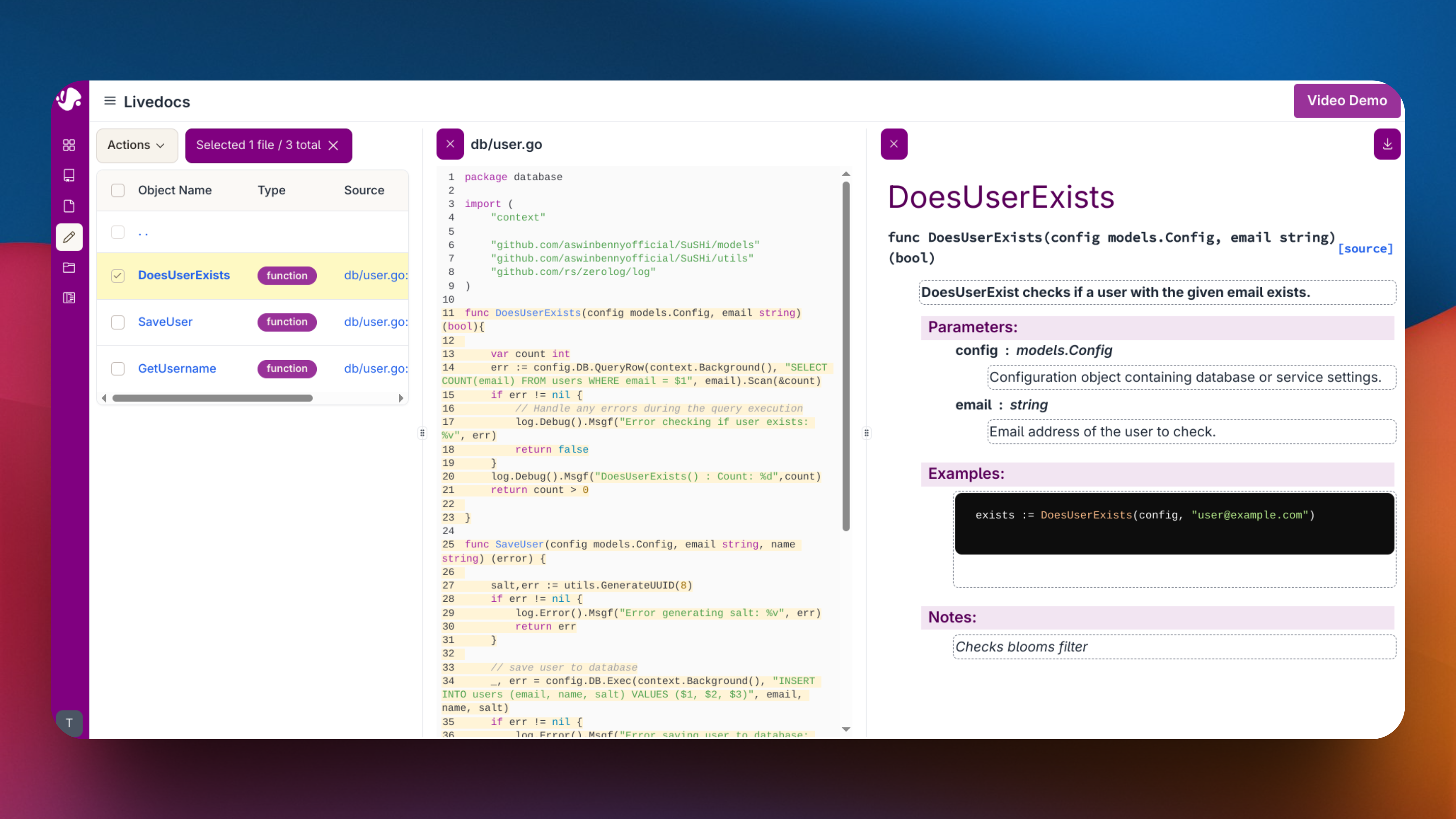Open db/user.go source link in DoesUserExists row

(x=376, y=275)
